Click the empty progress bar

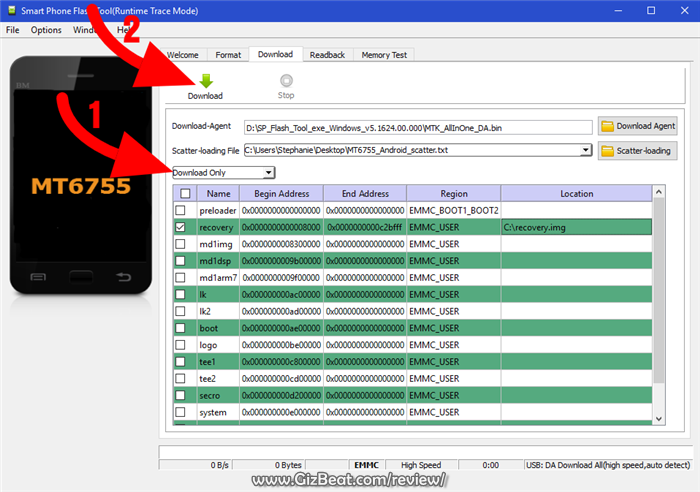[x=426, y=451]
